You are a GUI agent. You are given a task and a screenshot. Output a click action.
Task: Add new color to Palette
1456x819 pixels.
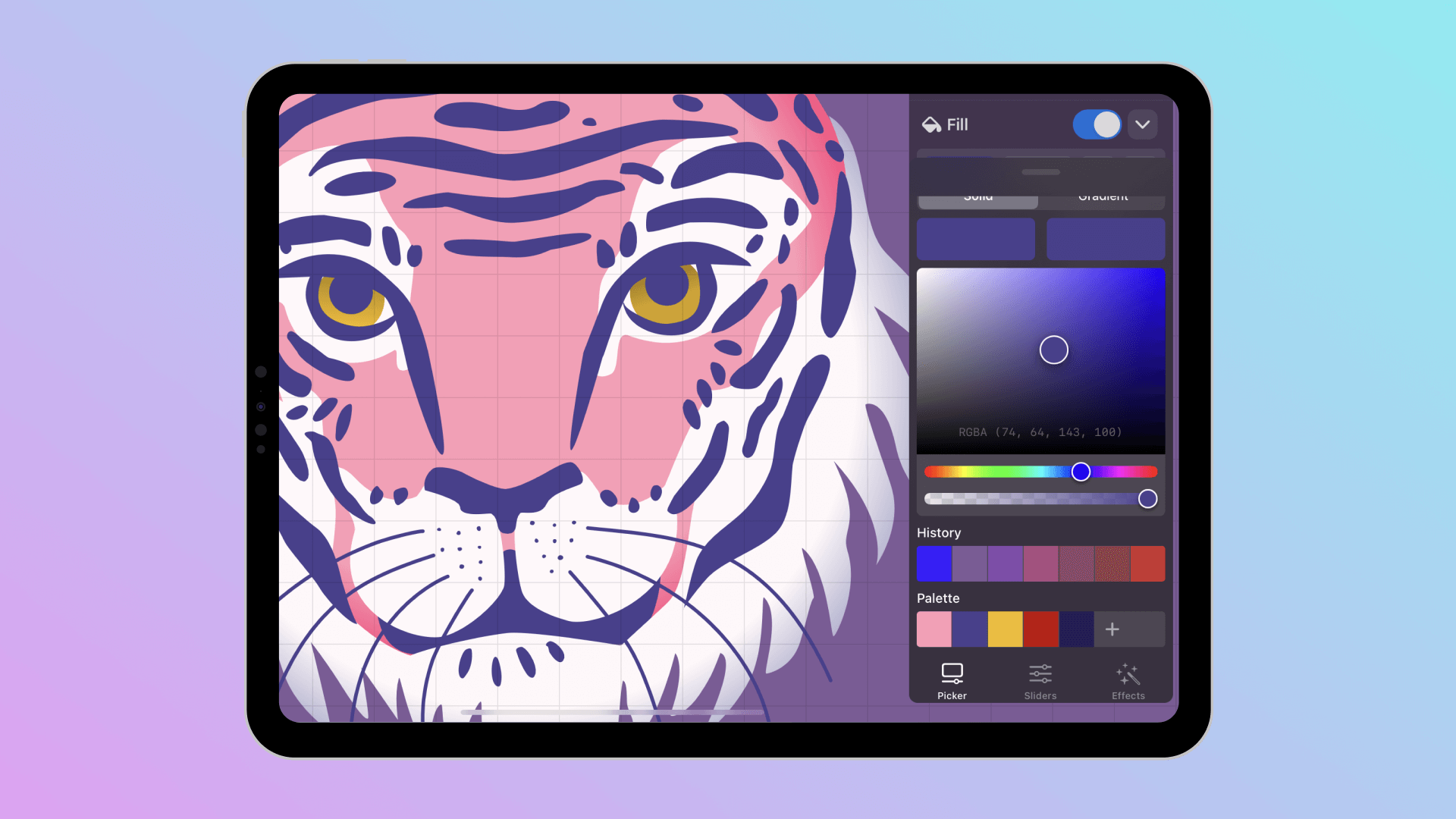(1113, 628)
